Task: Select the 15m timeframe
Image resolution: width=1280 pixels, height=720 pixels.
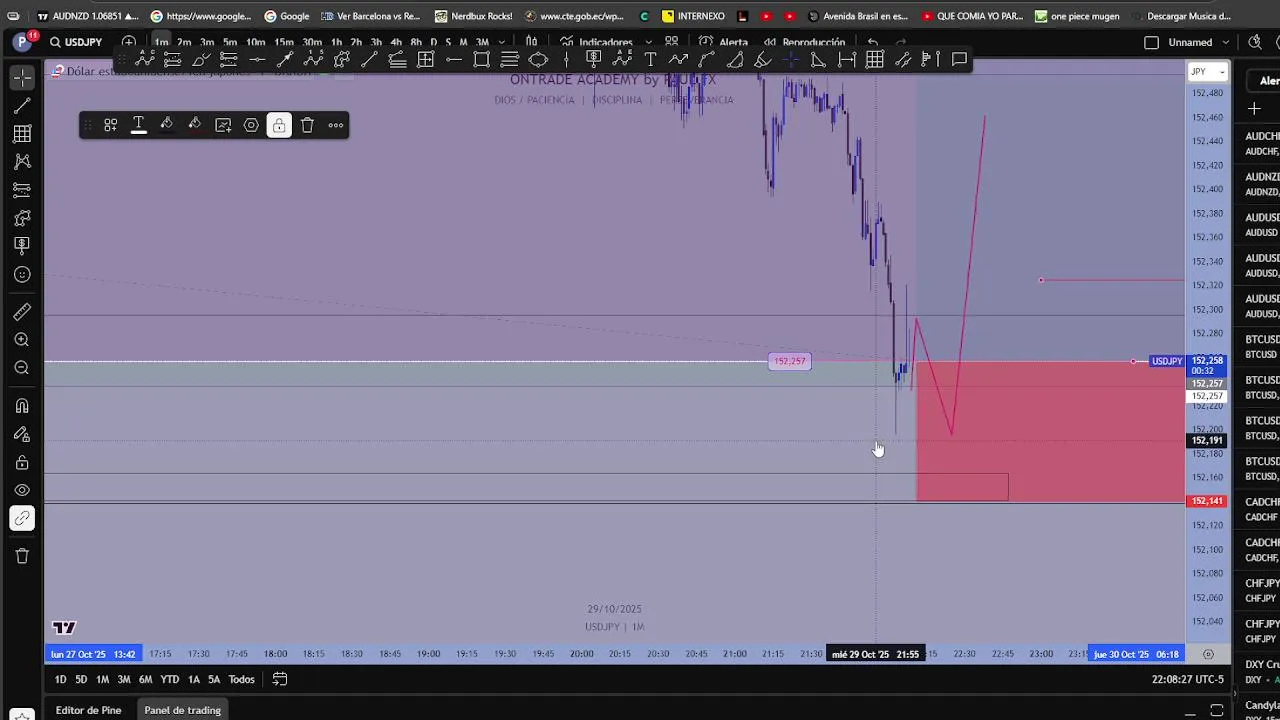Action: [x=284, y=42]
